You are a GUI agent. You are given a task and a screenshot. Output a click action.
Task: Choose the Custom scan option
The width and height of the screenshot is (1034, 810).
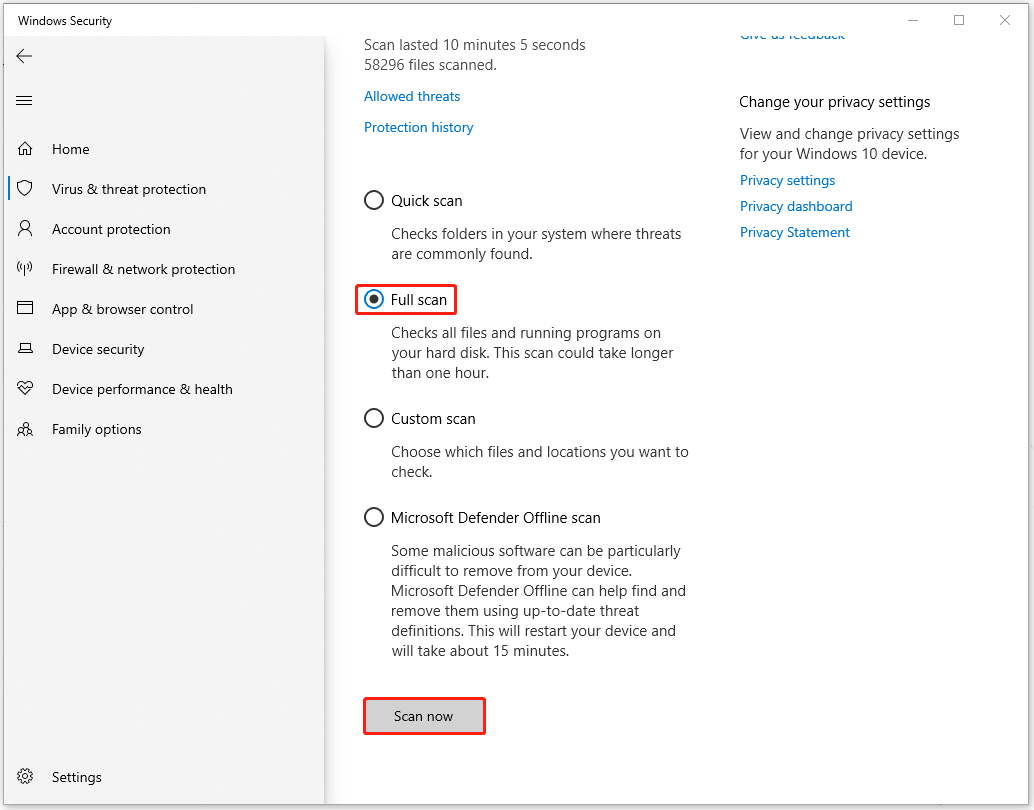[x=373, y=417]
